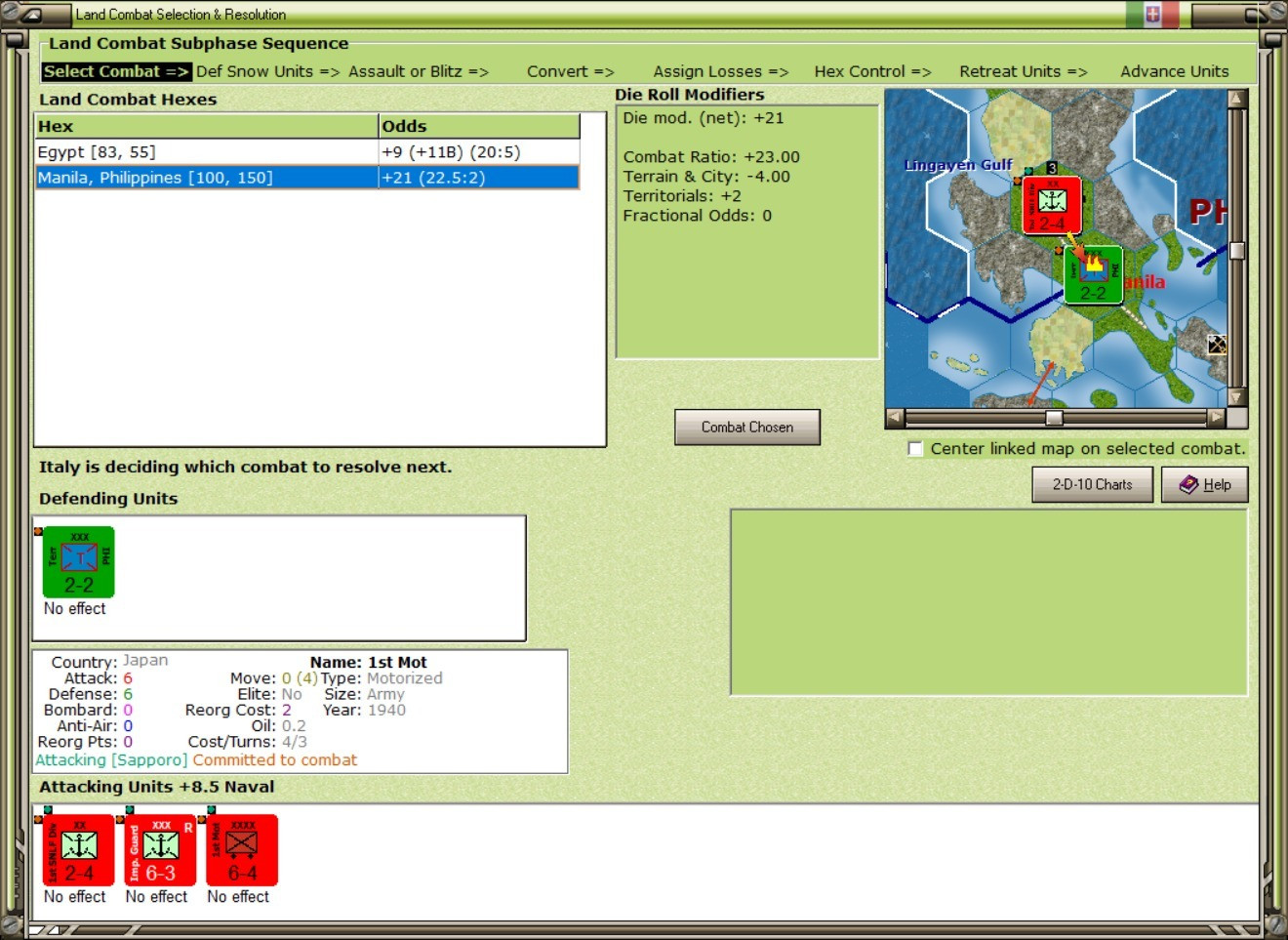Click the 'Fractional Odds: 0' modifier line
The image size is (1288, 940).
[x=698, y=216]
